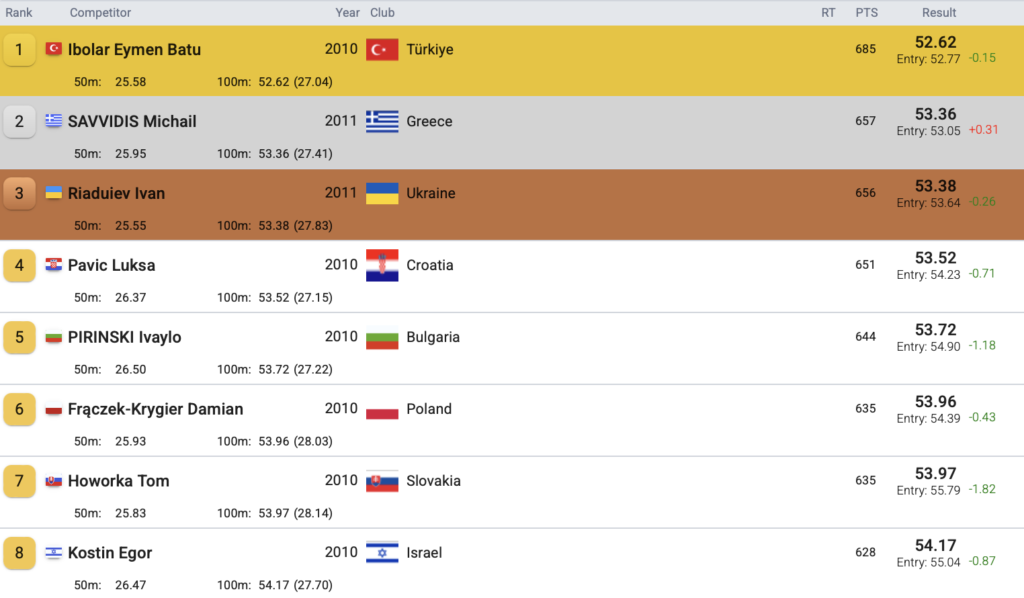
Task: Click small flag beside SAVVIDIS Michail
Action: point(54,121)
